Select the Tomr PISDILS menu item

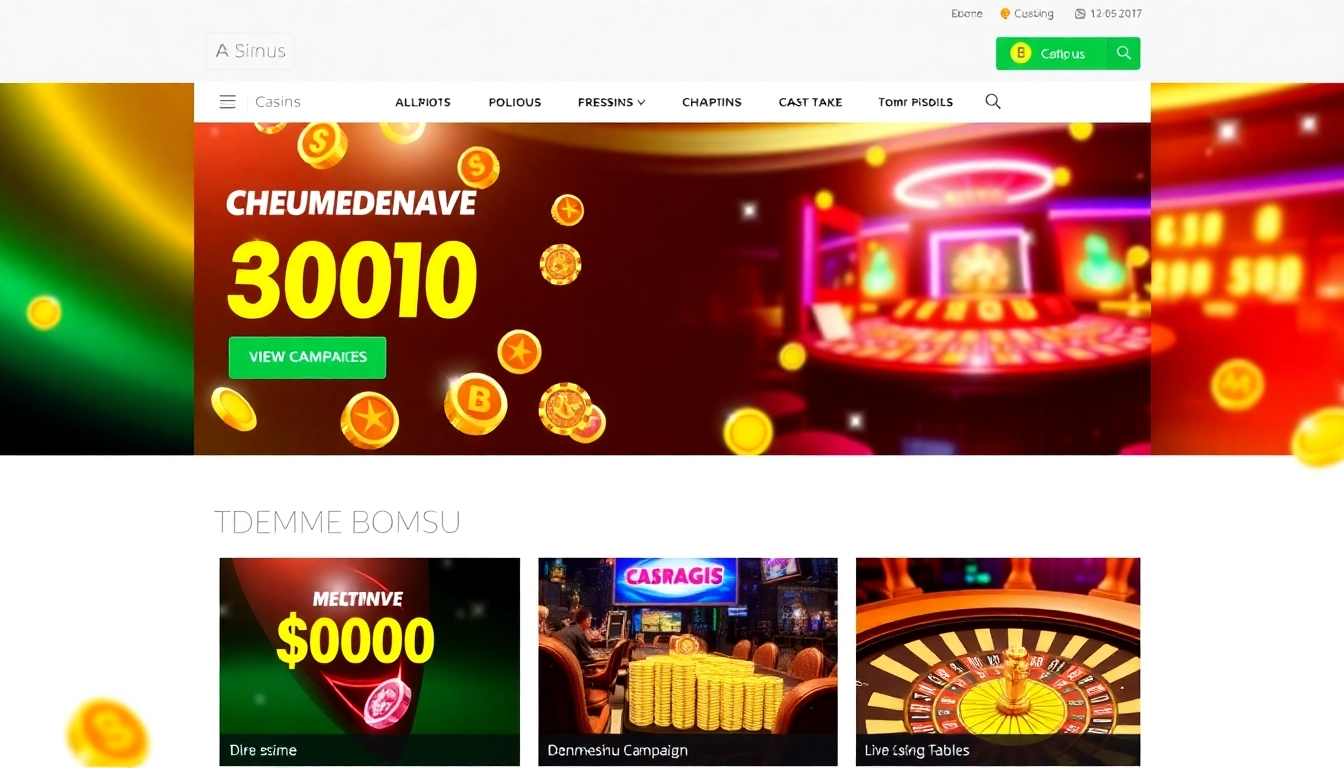(x=915, y=102)
